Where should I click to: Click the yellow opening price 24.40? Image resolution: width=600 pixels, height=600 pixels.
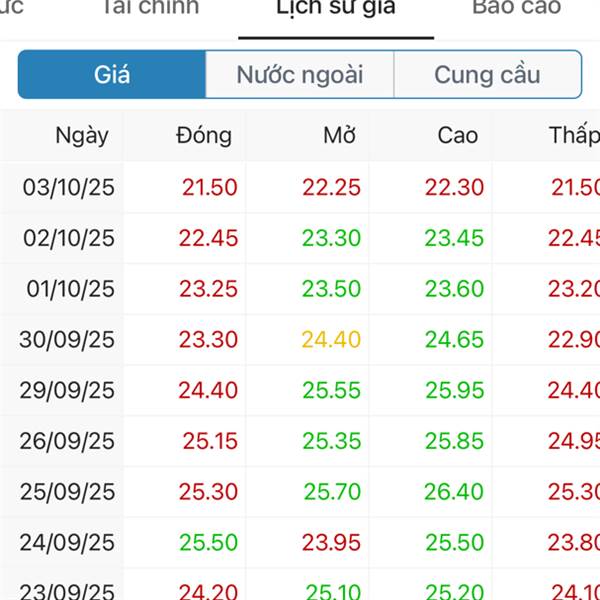(331, 340)
